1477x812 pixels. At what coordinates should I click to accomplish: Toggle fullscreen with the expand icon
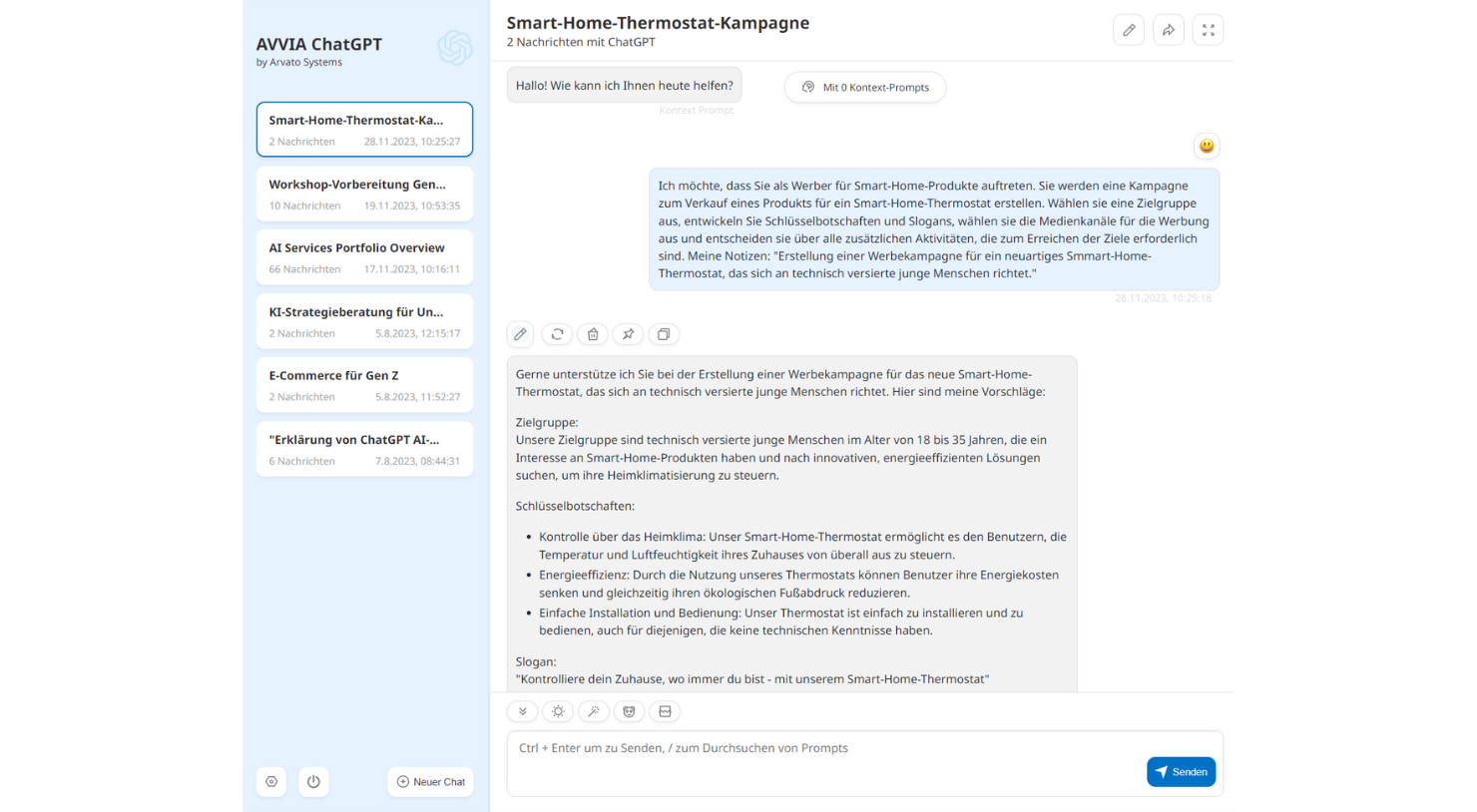[1209, 30]
